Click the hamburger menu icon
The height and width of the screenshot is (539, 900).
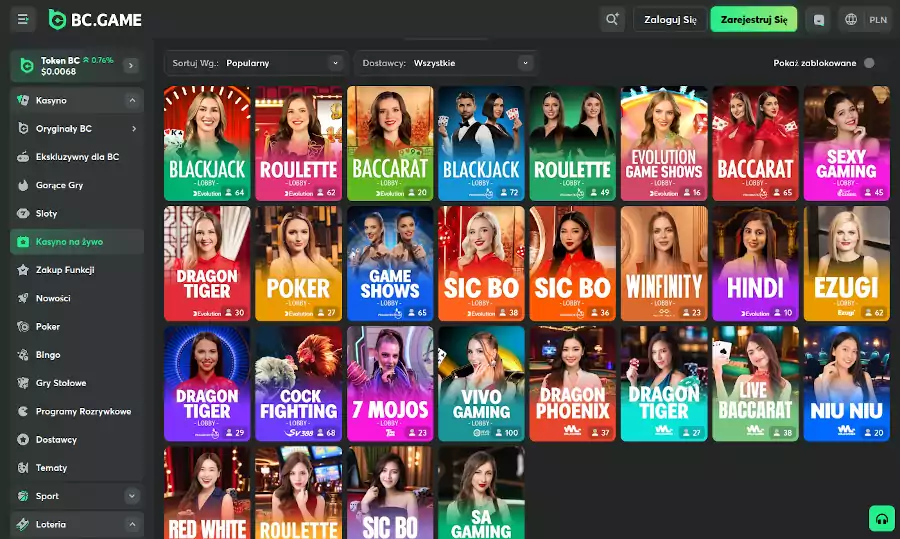24,19
